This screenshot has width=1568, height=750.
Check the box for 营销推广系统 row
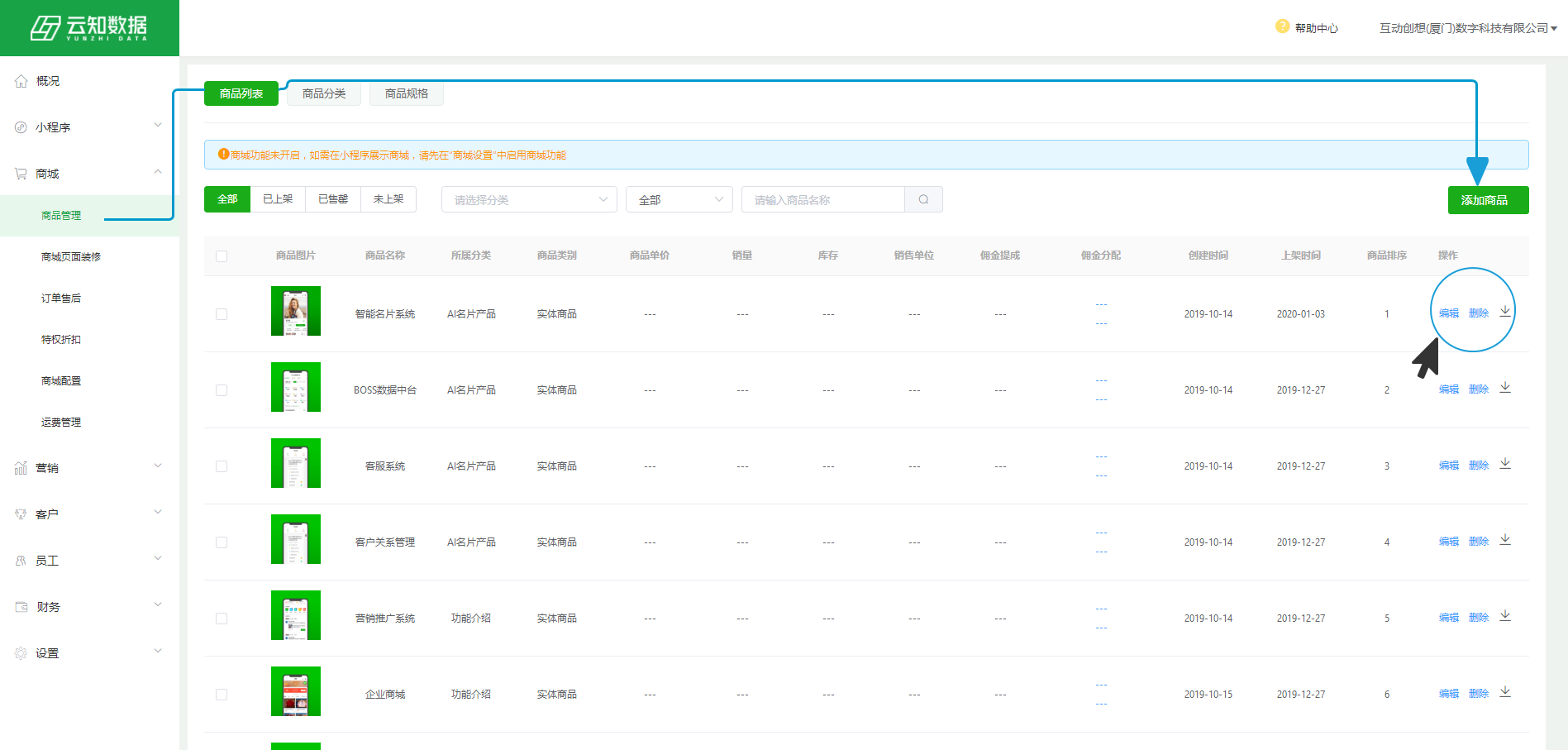pyautogui.click(x=222, y=619)
